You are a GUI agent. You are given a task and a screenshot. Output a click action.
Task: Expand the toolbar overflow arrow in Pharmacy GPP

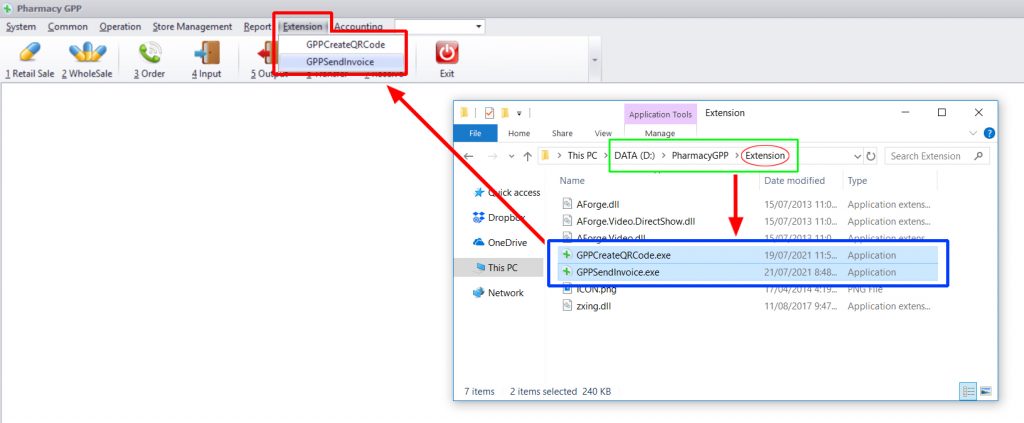[x=594, y=59]
